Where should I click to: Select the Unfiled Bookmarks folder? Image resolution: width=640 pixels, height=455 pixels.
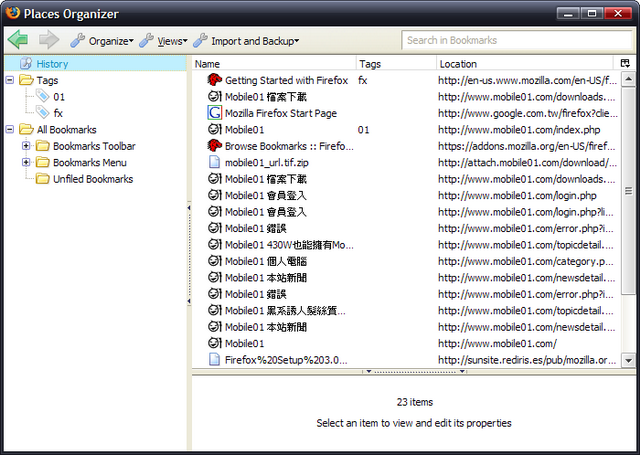tap(93, 179)
